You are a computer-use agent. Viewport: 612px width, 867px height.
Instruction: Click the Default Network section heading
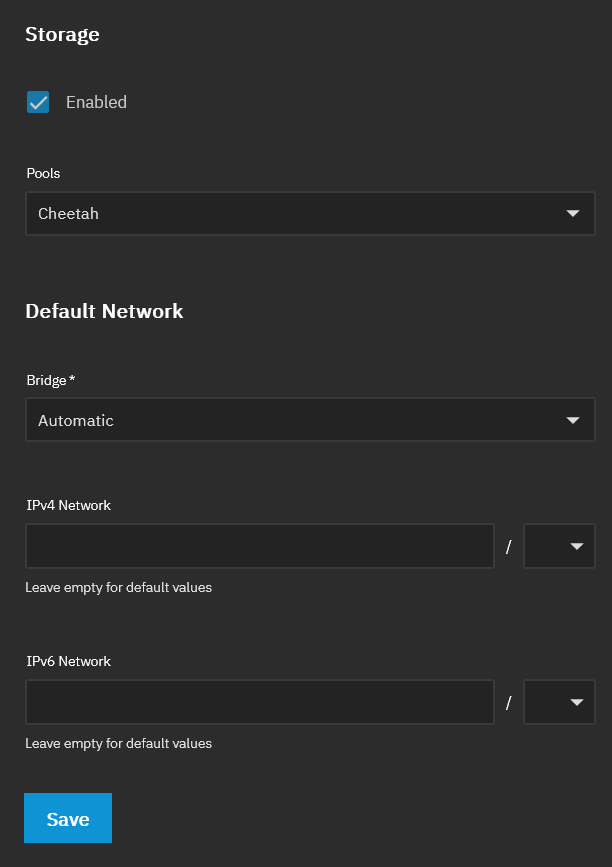(104, 311)
